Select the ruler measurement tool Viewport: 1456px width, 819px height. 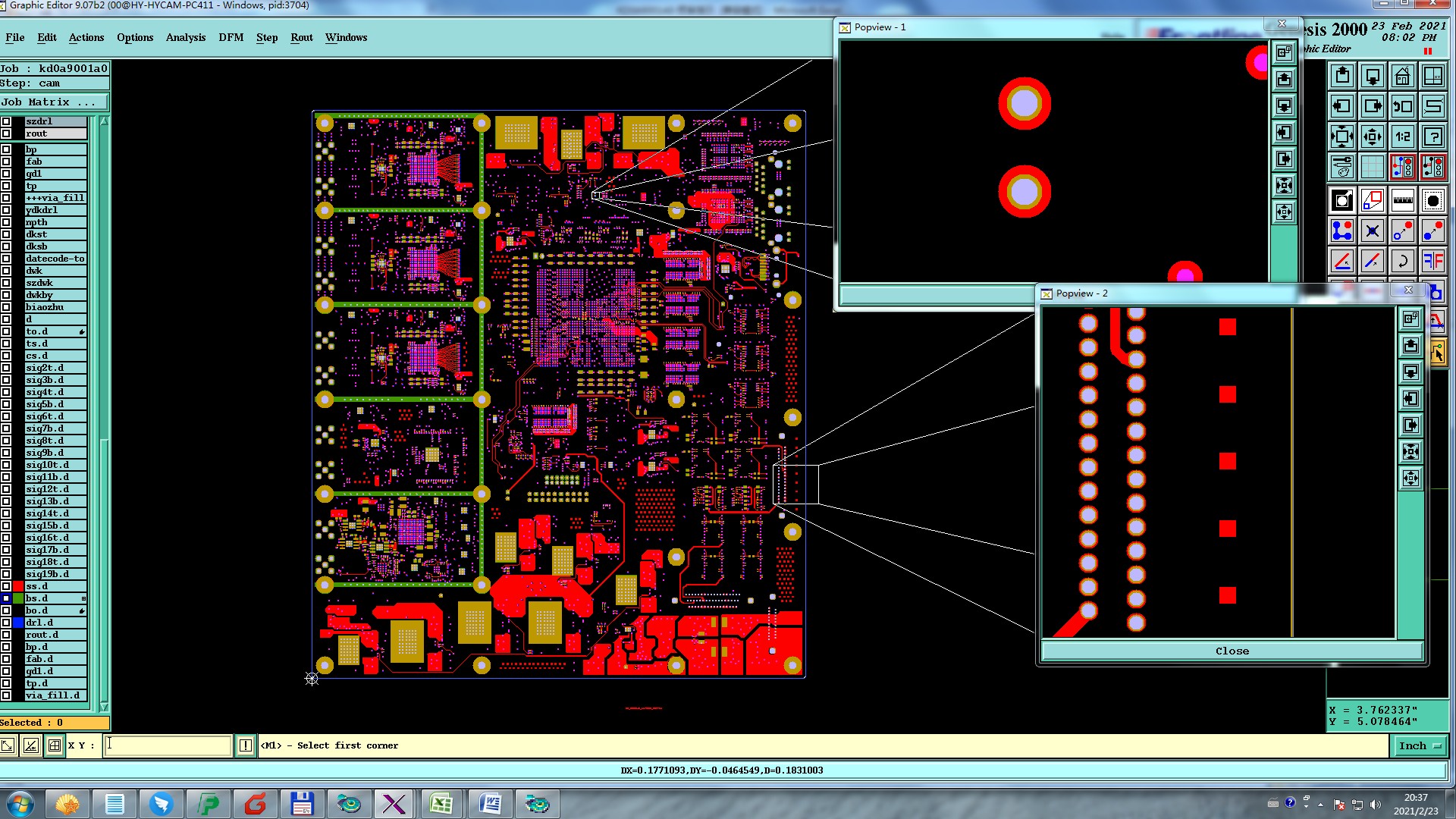pyautogui.click(x=1402, y=201)
